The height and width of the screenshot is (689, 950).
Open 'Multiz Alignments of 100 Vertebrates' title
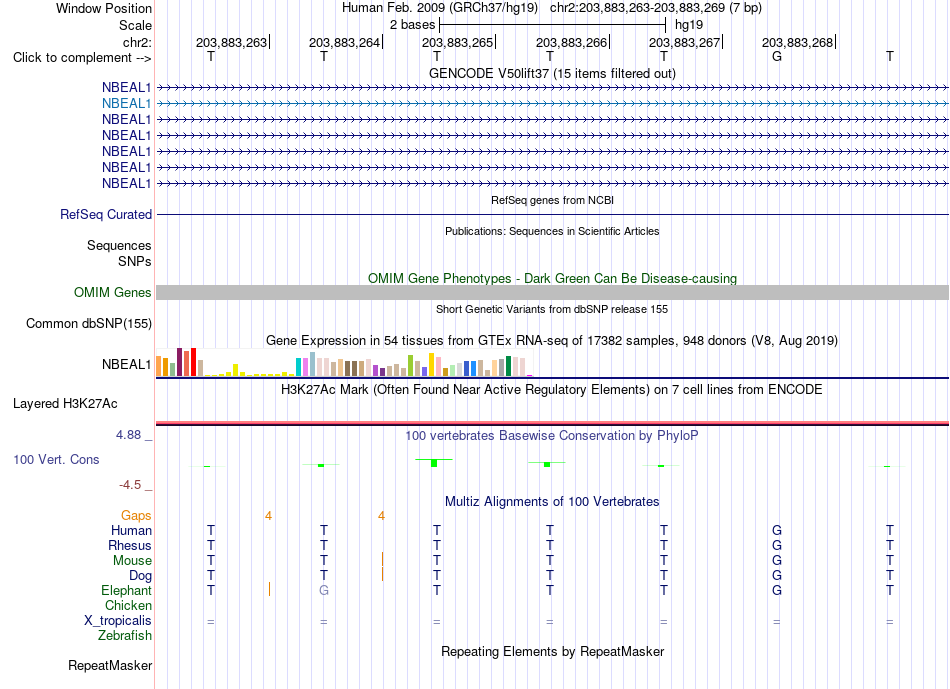click(x=552, y=502)
